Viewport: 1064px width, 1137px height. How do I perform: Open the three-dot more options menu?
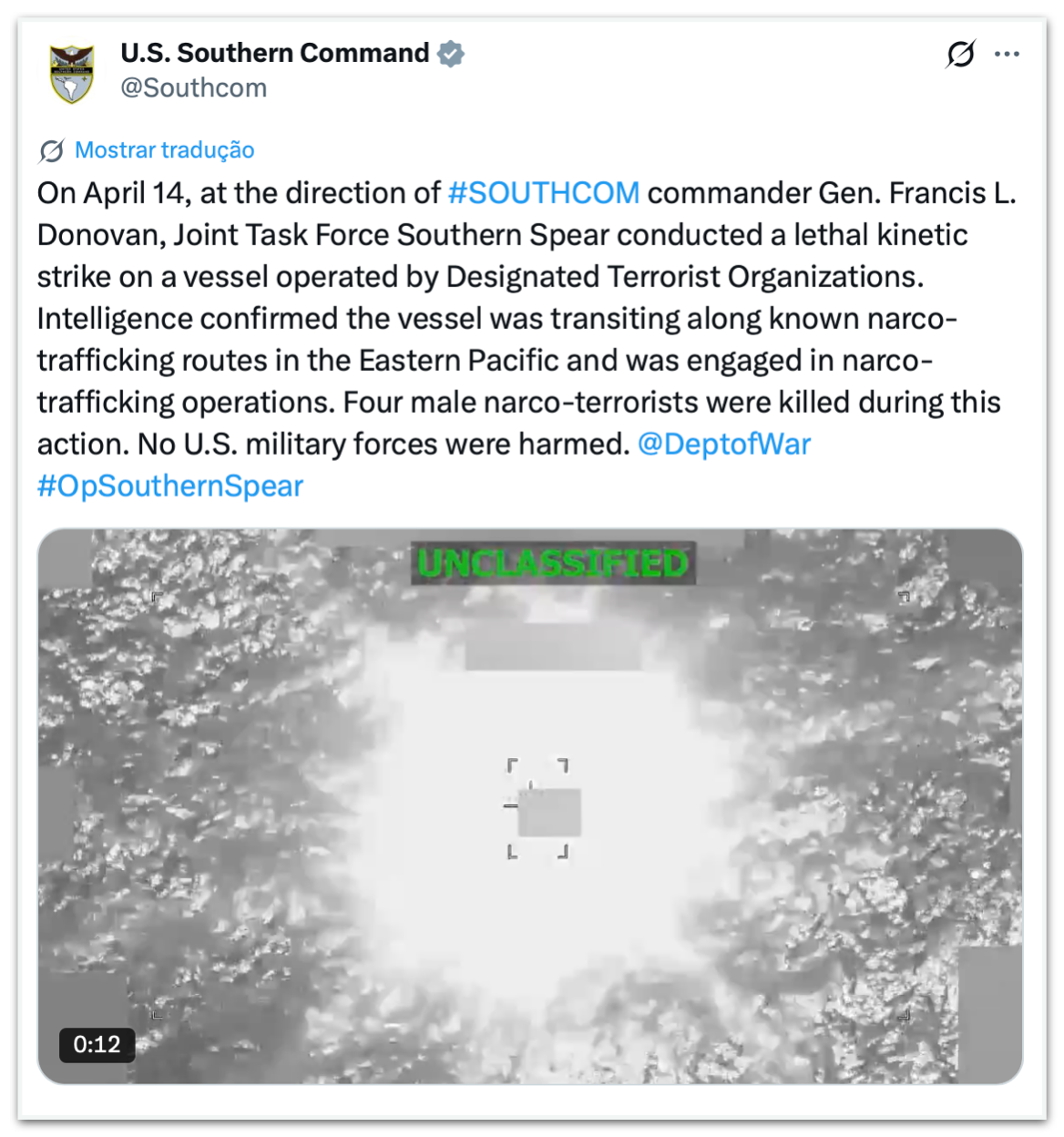[1007, 54]
